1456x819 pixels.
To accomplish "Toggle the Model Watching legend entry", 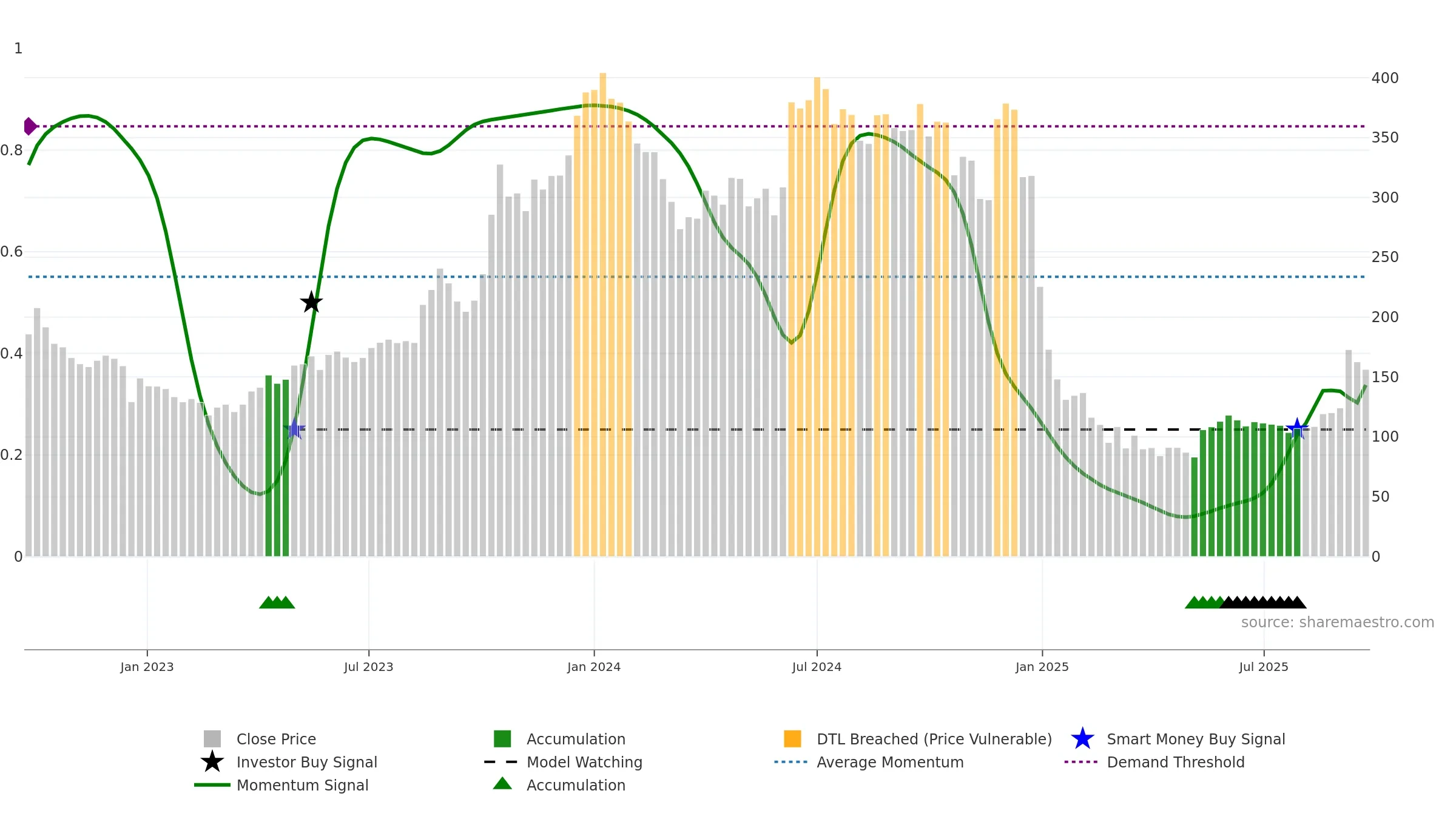I will coord(564,762).
